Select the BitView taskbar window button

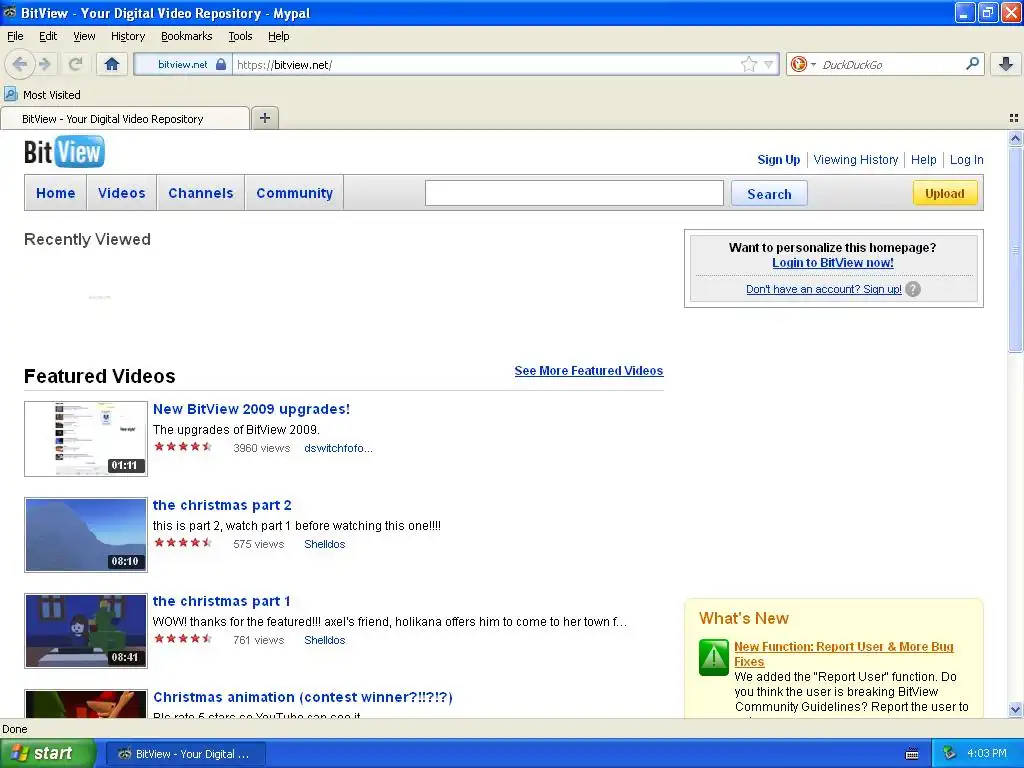[185, 754]
